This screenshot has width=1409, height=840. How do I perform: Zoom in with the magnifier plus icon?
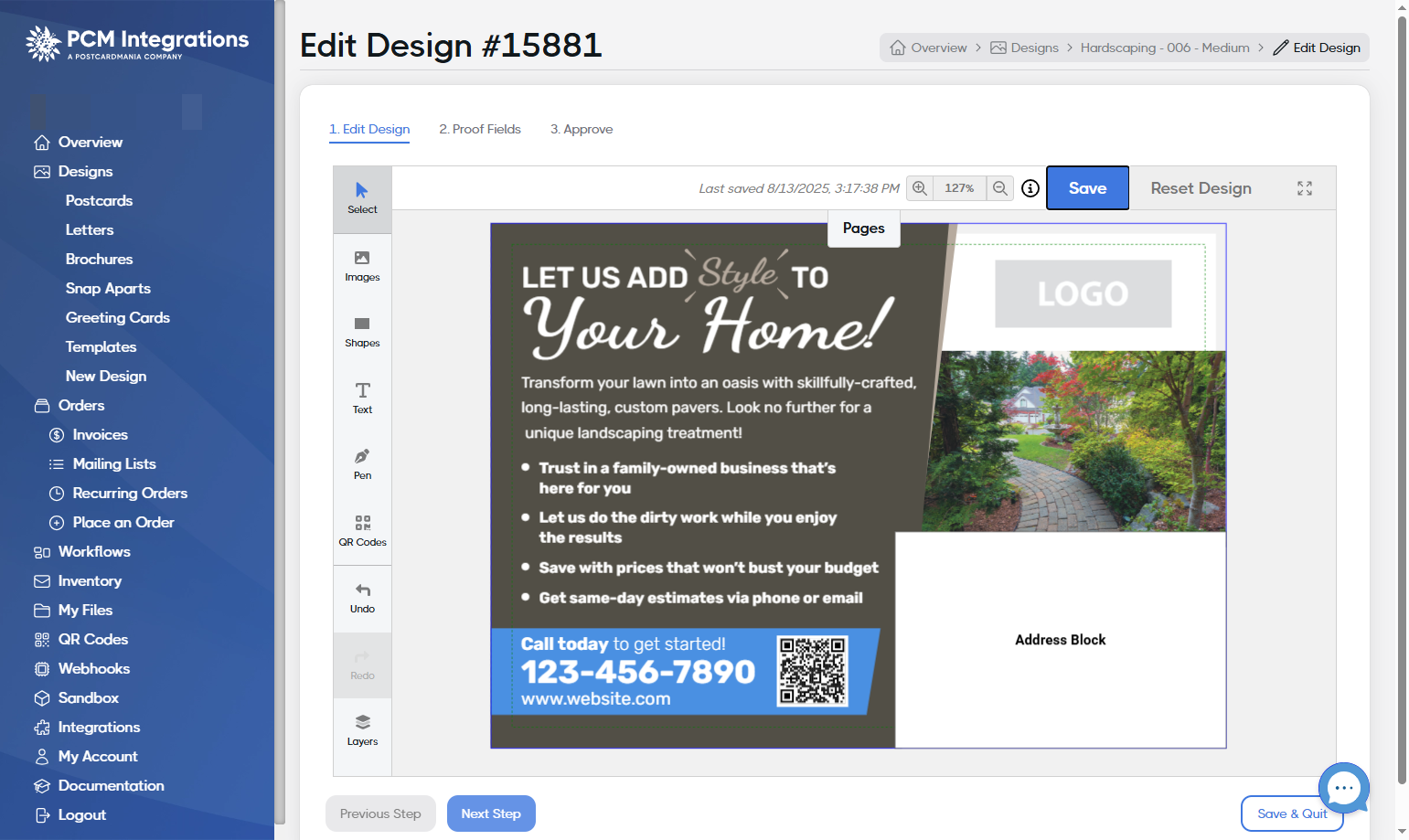click(x=920, y=188)
